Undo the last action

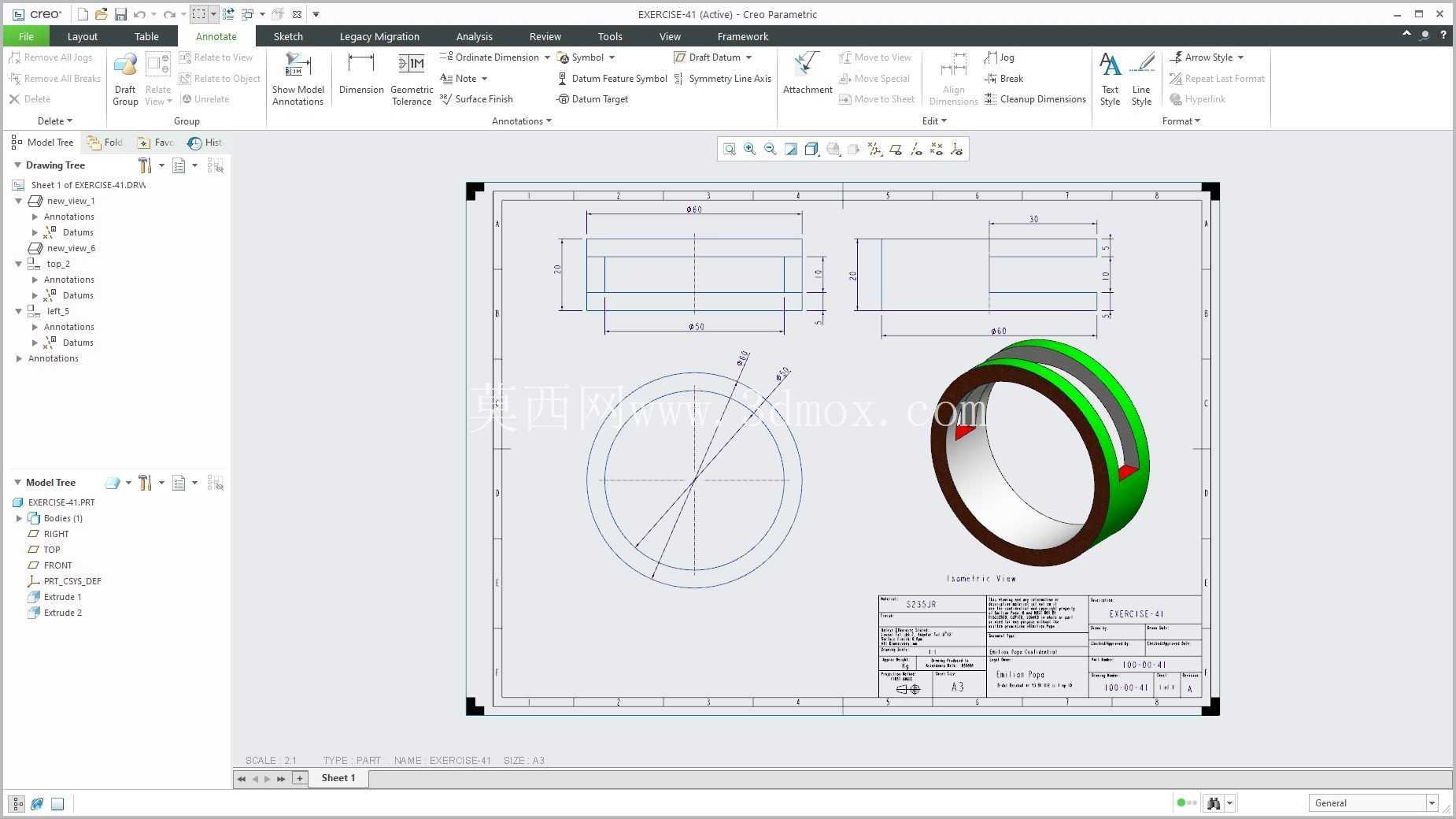tap(139, 14)
